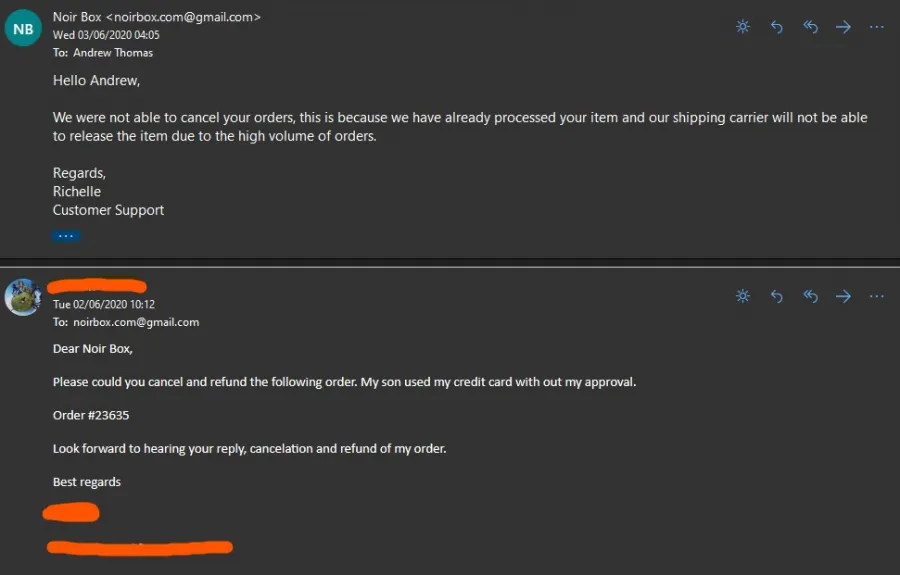Reply all on the Tue 02/06/2020 email
Image resolution: width=900 pixels, height=575 pixels.
[810, 296]
